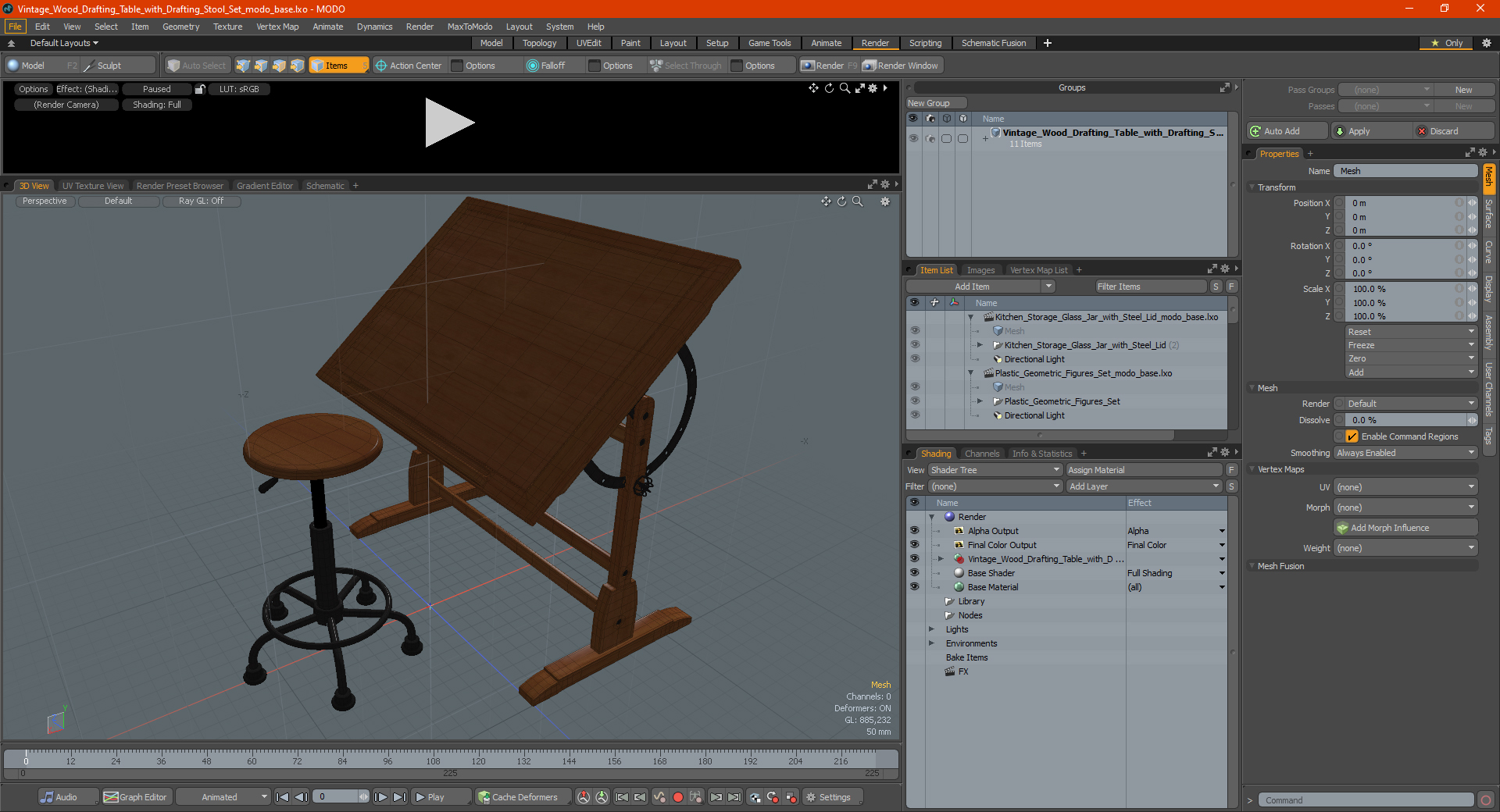The image size is (1500, 812).
Task: Toggle the preview lock icon
Action: click(x=200, y=89)
